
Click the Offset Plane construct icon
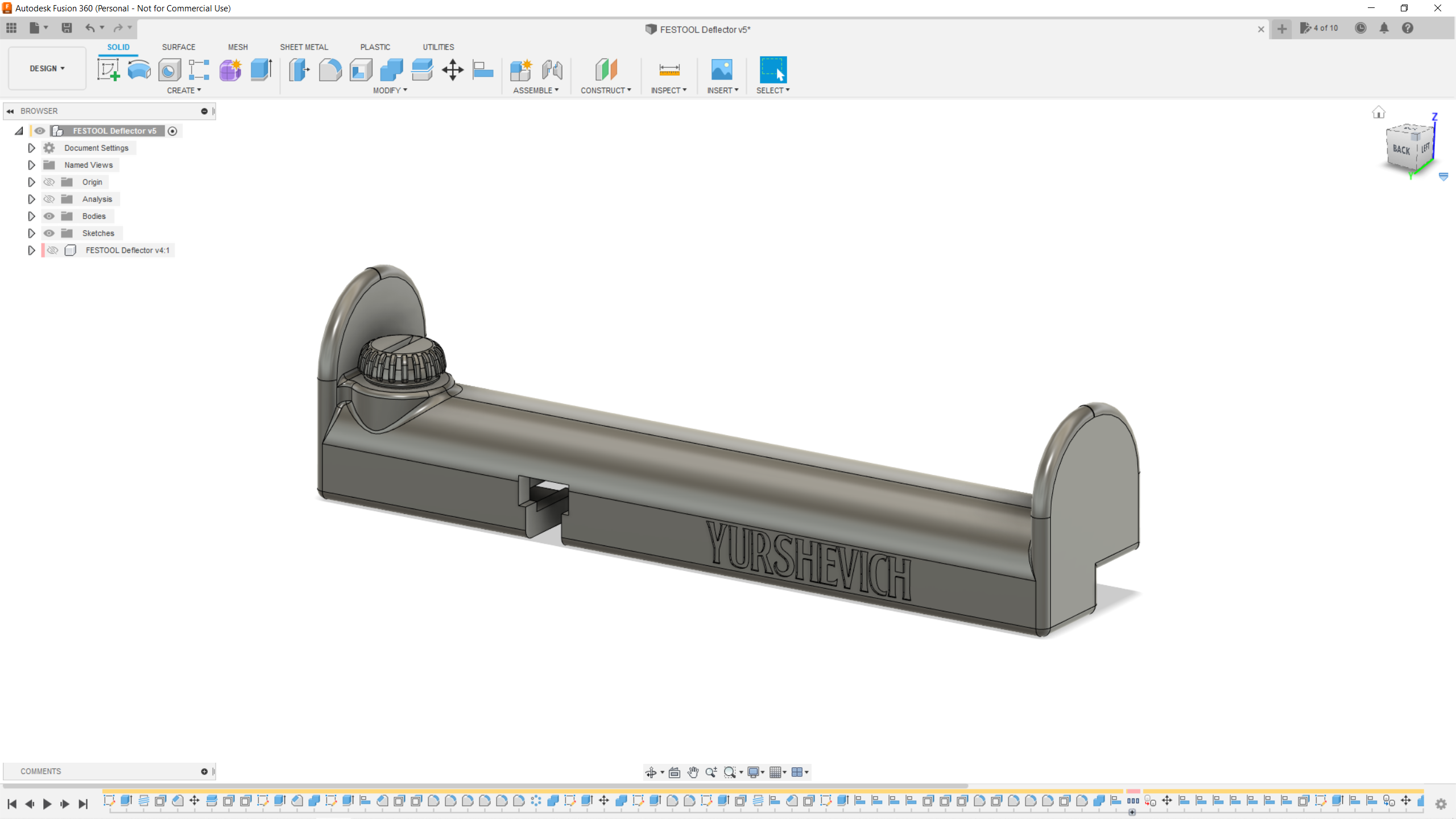[606, 70]
